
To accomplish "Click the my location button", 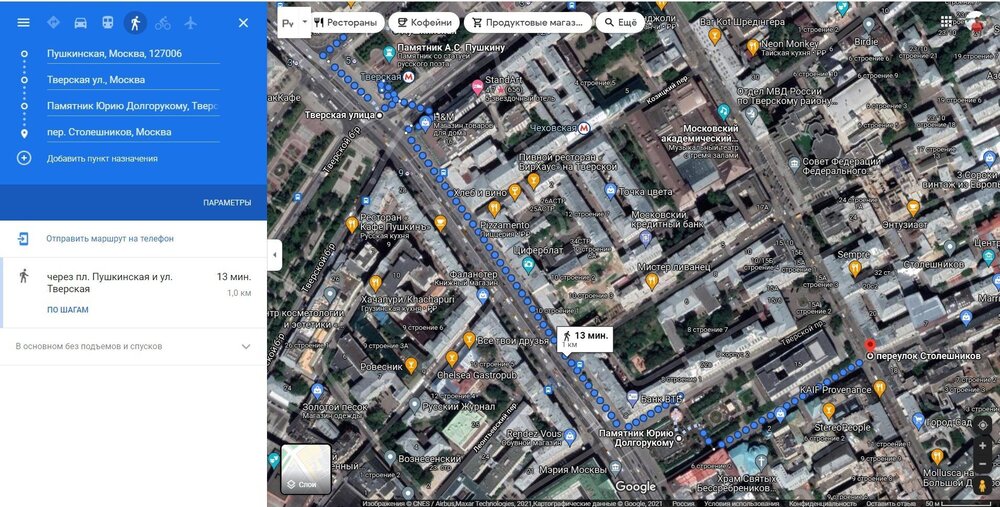I will (983, 425).
